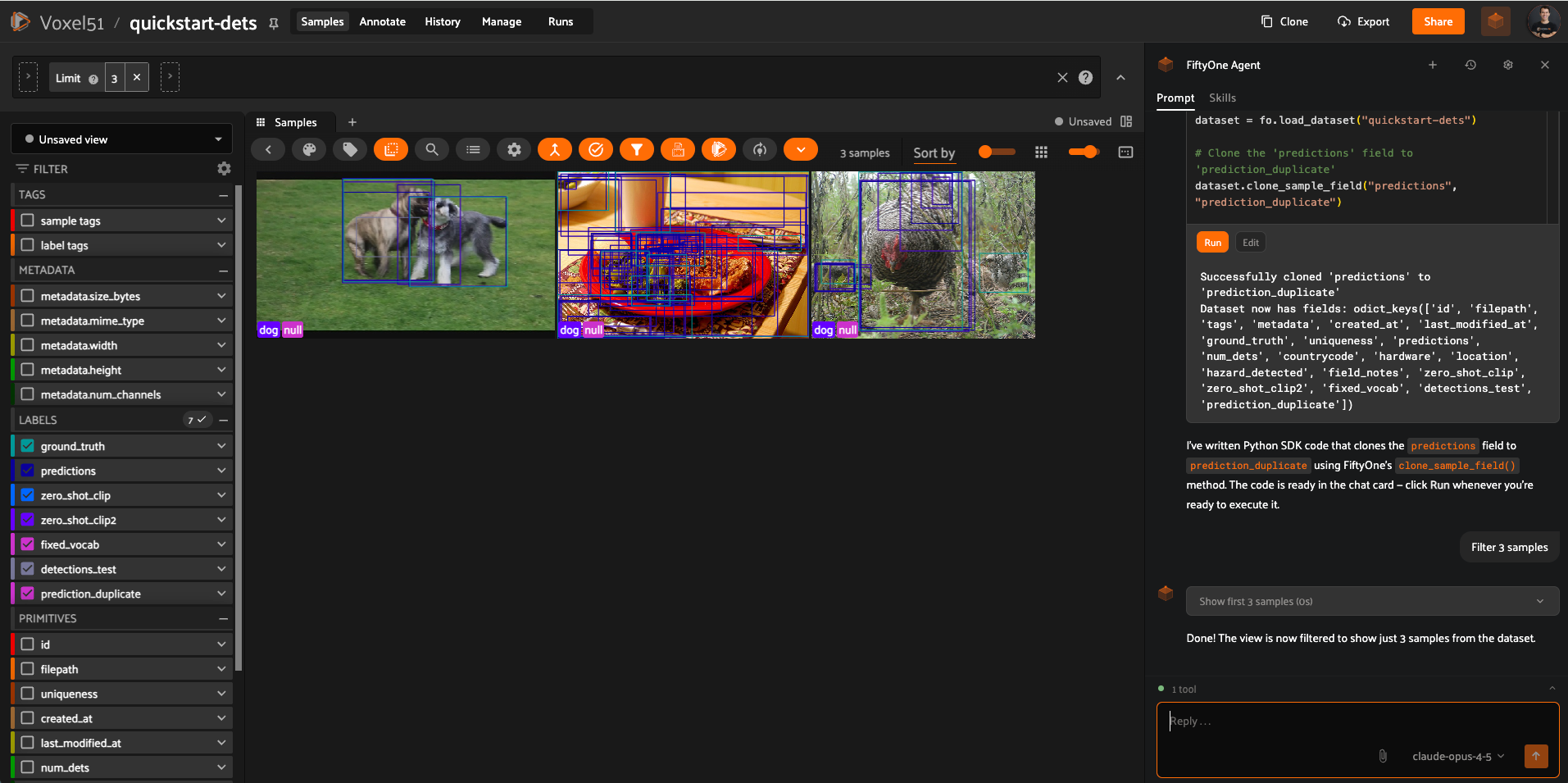
Task: Collapse the PRIMITIVES section
Action: pos(223,619)
